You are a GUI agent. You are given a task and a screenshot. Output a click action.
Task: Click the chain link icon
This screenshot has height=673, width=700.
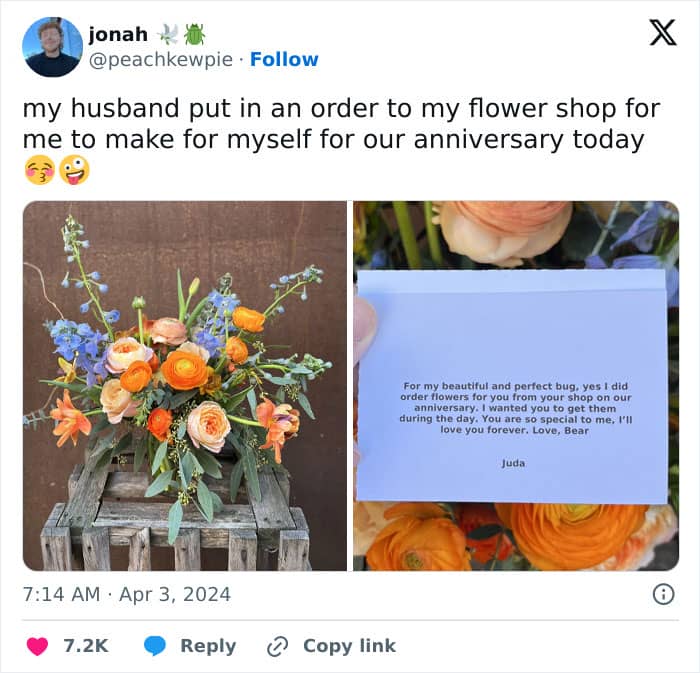tap(277, 646)
